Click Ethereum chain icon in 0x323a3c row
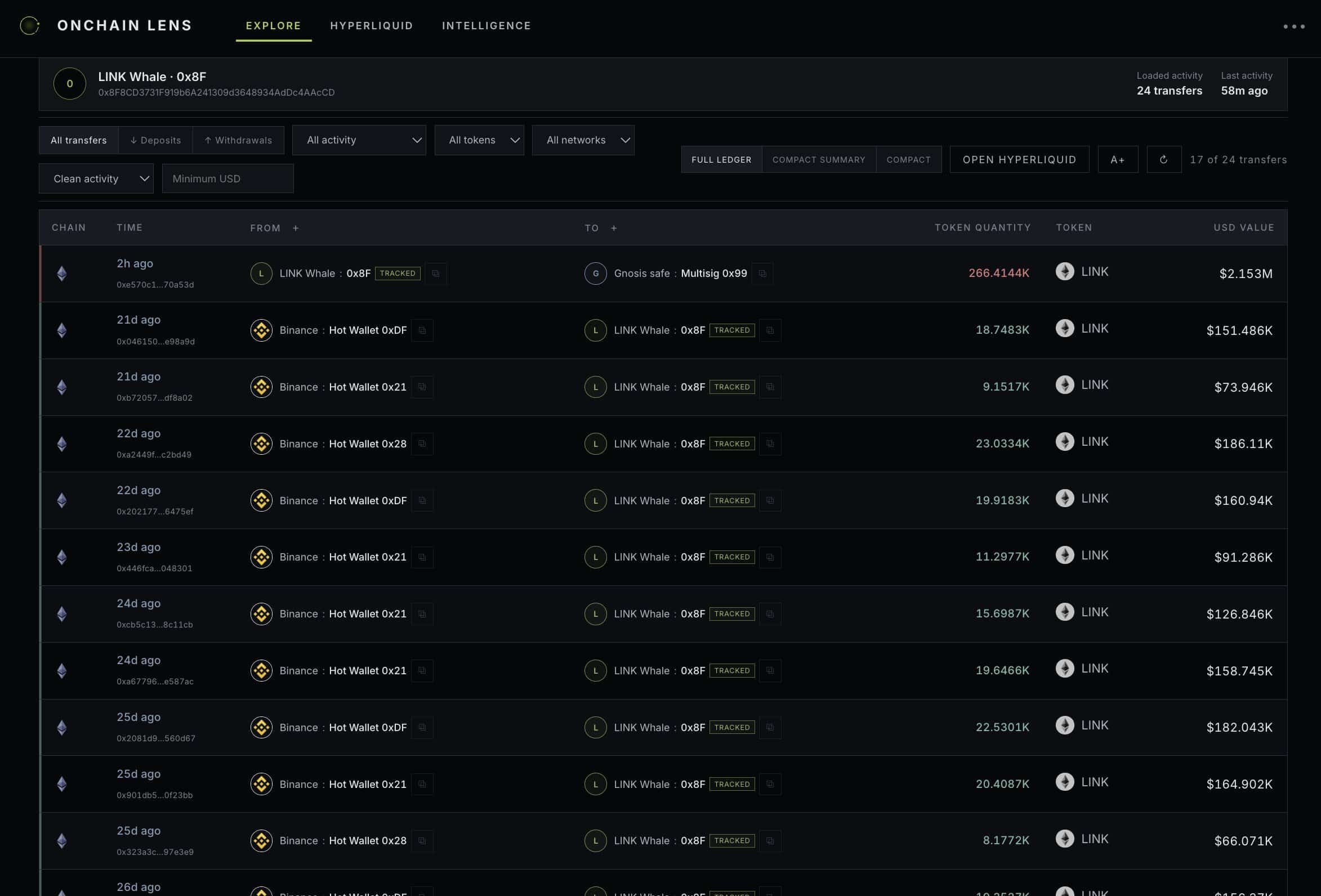Viewport: 1321px width, 896px height. 62,841
